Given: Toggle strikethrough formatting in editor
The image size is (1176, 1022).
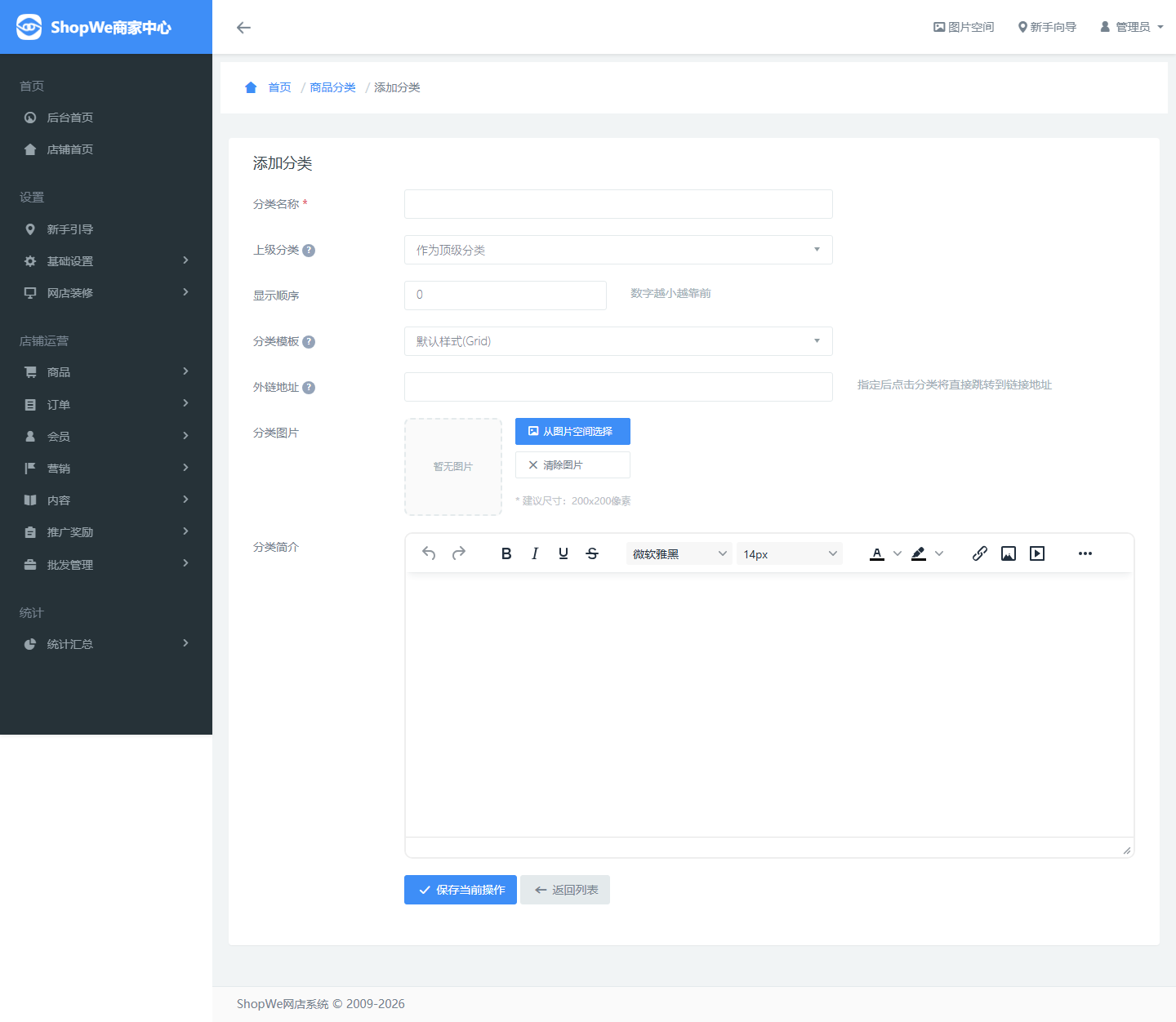Looking at the screenshot, I should point(592,553).
